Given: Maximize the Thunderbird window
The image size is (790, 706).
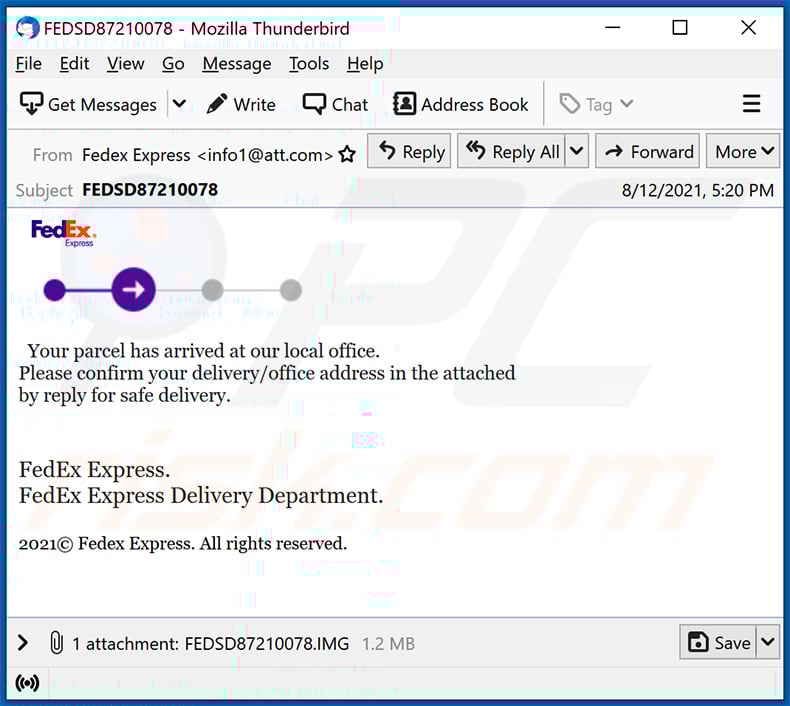Looking at the screenshot, I should (x=680, y=27).
